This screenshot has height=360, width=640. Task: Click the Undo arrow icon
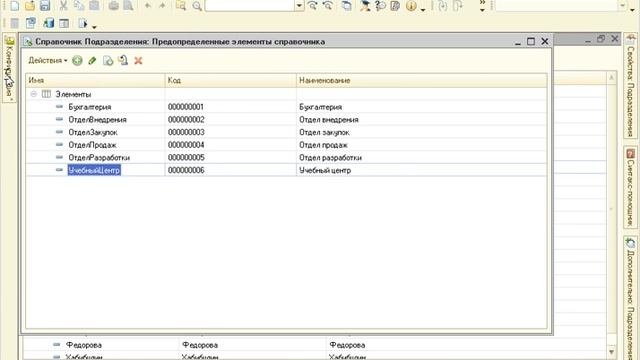148,5
